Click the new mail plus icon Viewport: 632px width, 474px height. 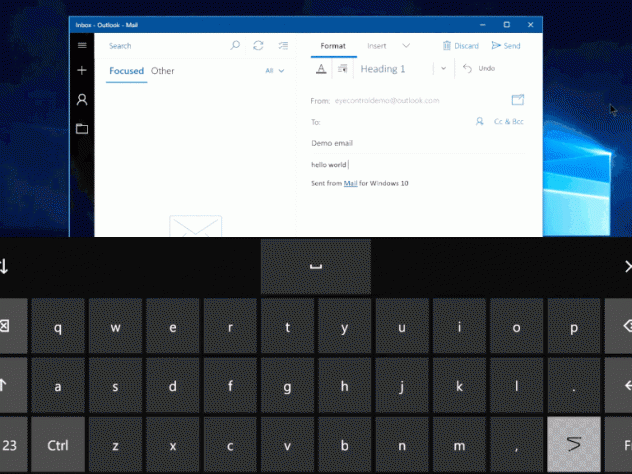tap(82, 71)
